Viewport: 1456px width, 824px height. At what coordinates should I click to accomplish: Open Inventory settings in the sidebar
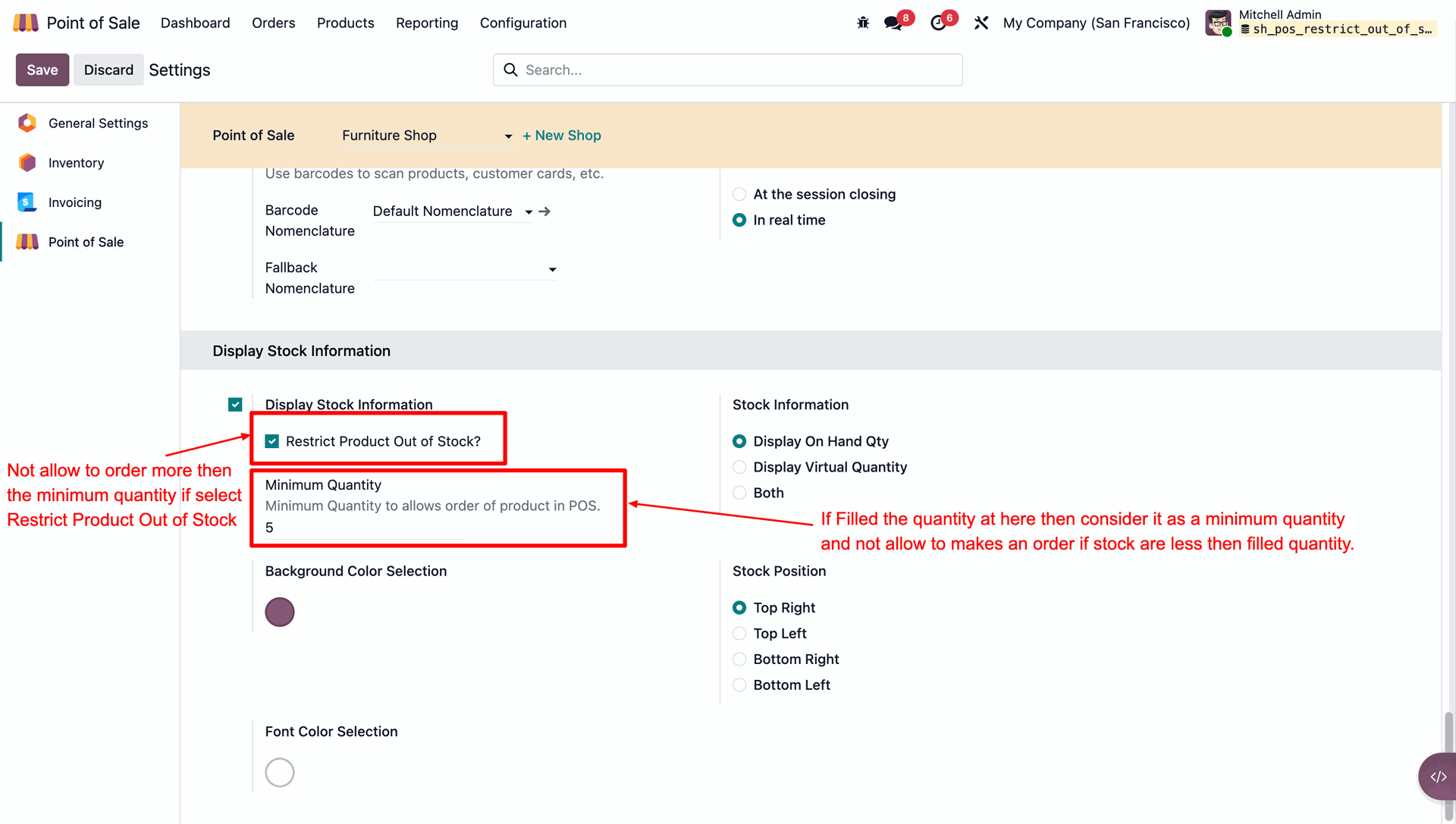(x=76, y=163)
